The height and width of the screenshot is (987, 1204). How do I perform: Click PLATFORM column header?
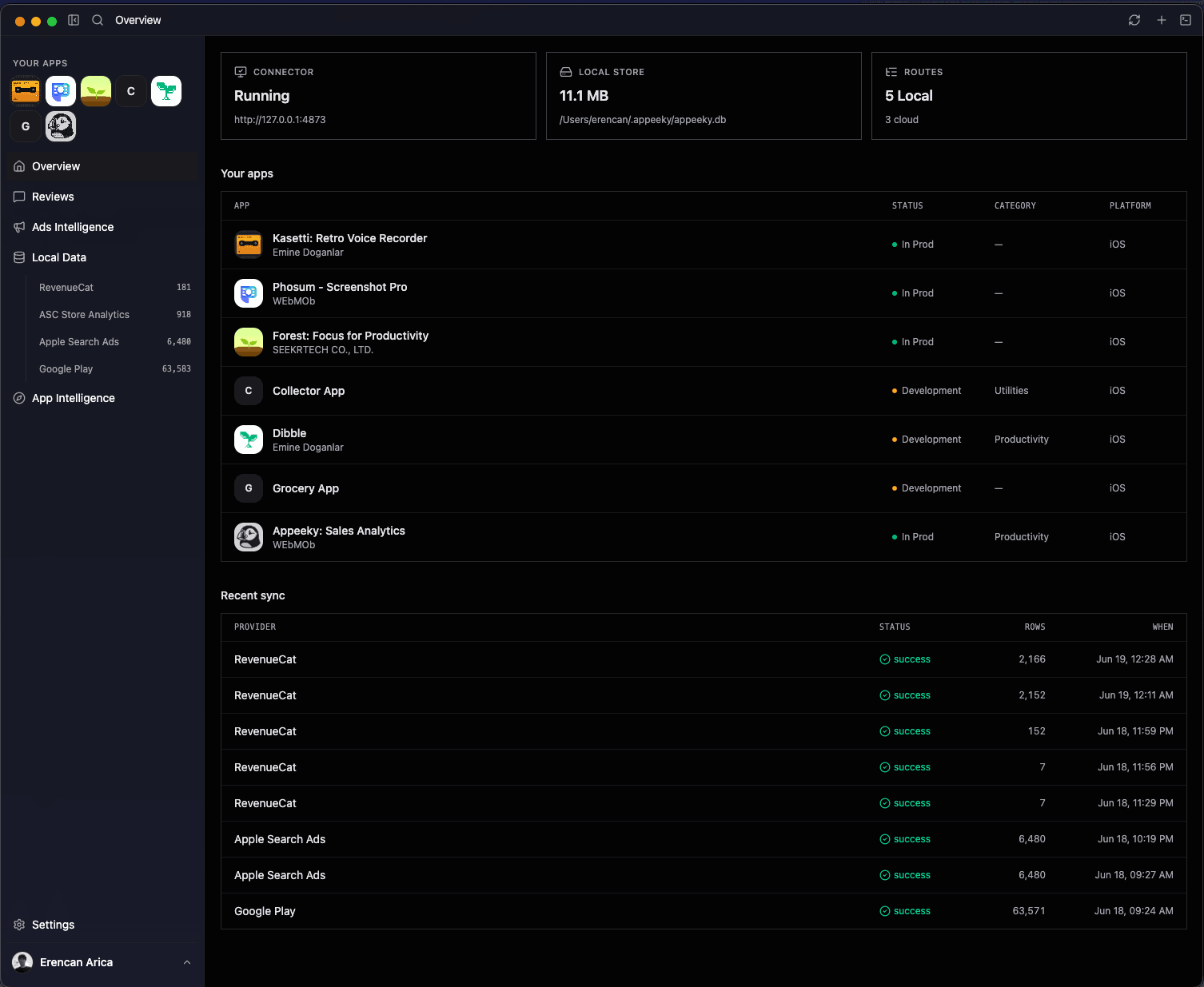(x=1130, y=206)
